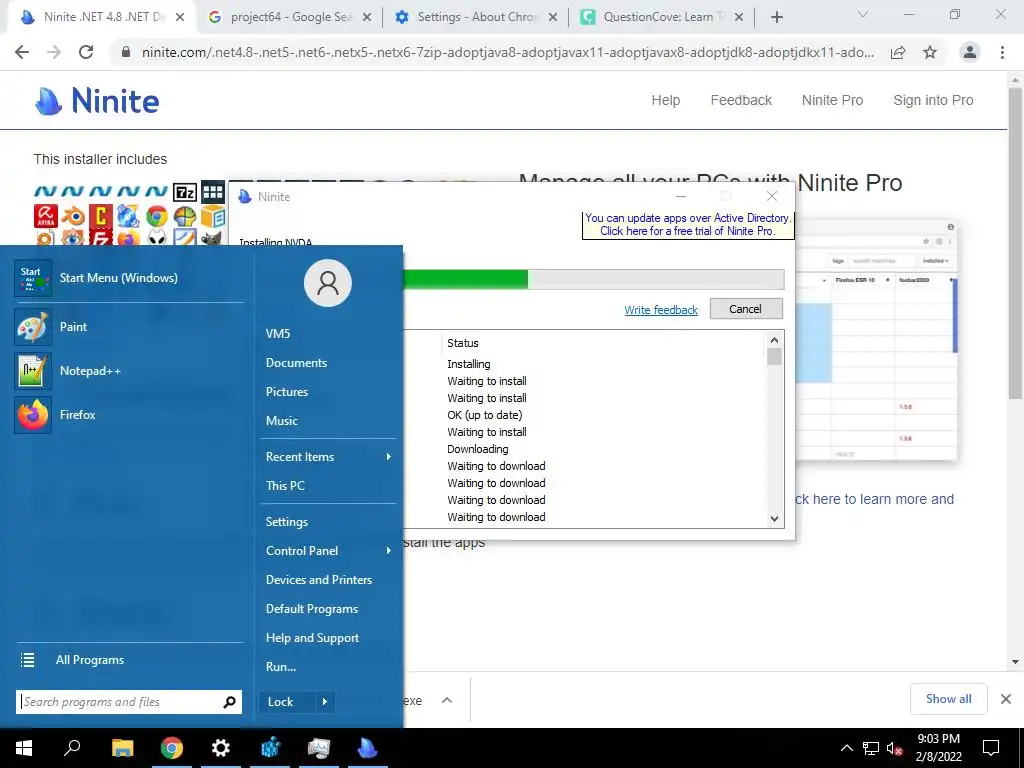Launch Firefox from the Start menu
This screenshot has width=1024, height=768.
[129, 414]
